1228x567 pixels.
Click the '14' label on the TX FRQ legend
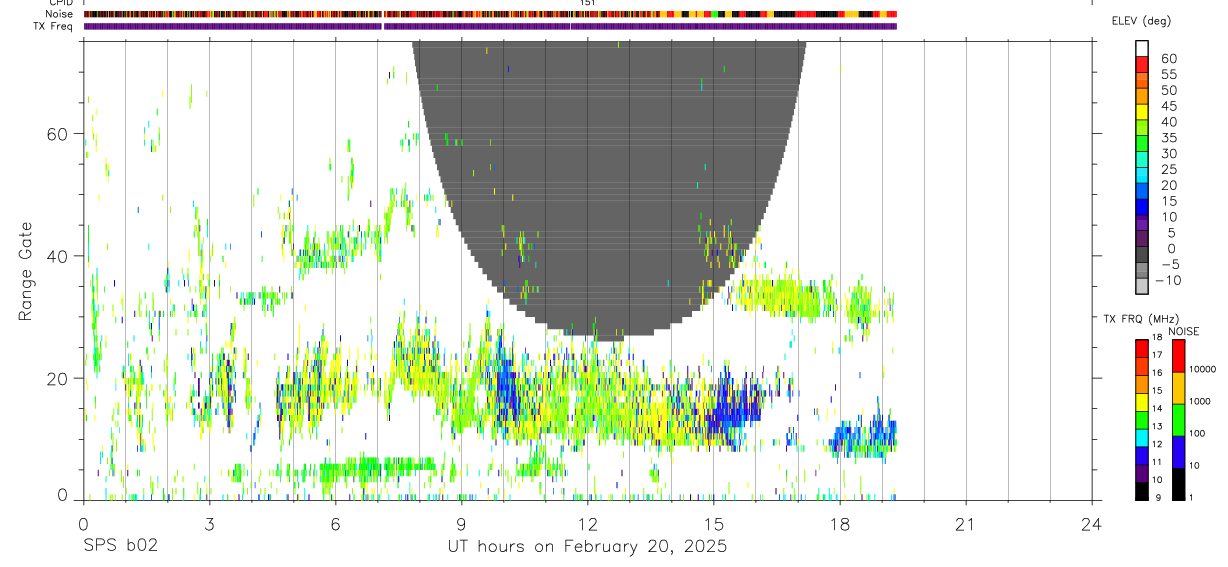[x=1156, y=408]
